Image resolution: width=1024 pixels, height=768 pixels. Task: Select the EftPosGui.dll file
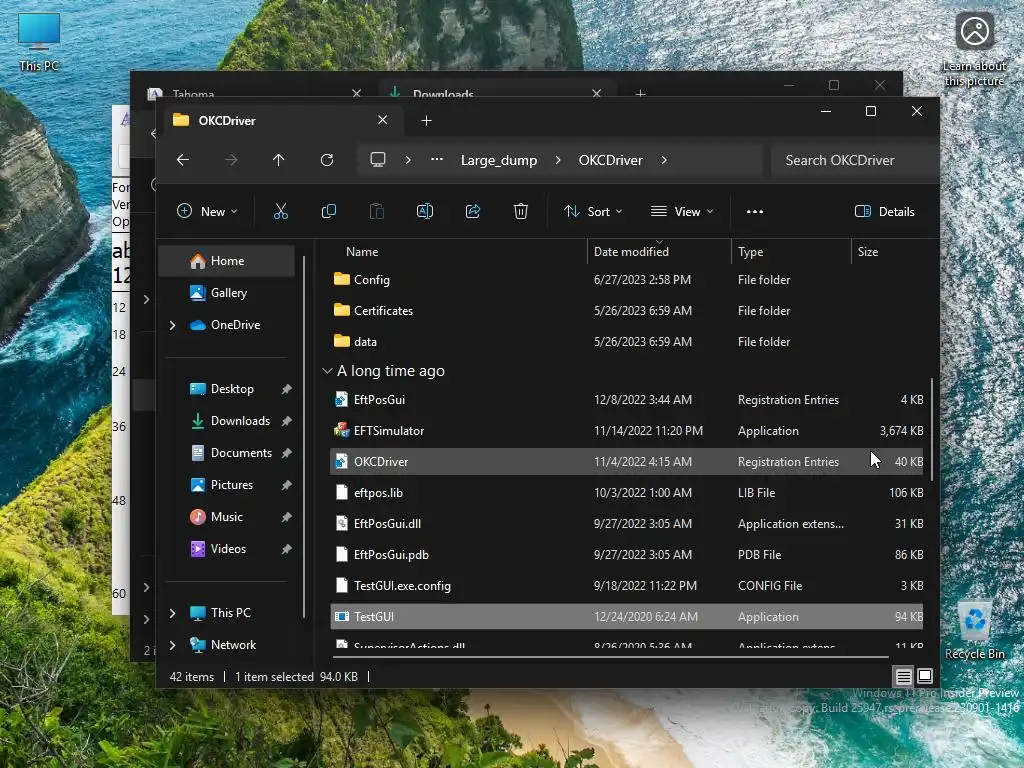pos(627,524)
